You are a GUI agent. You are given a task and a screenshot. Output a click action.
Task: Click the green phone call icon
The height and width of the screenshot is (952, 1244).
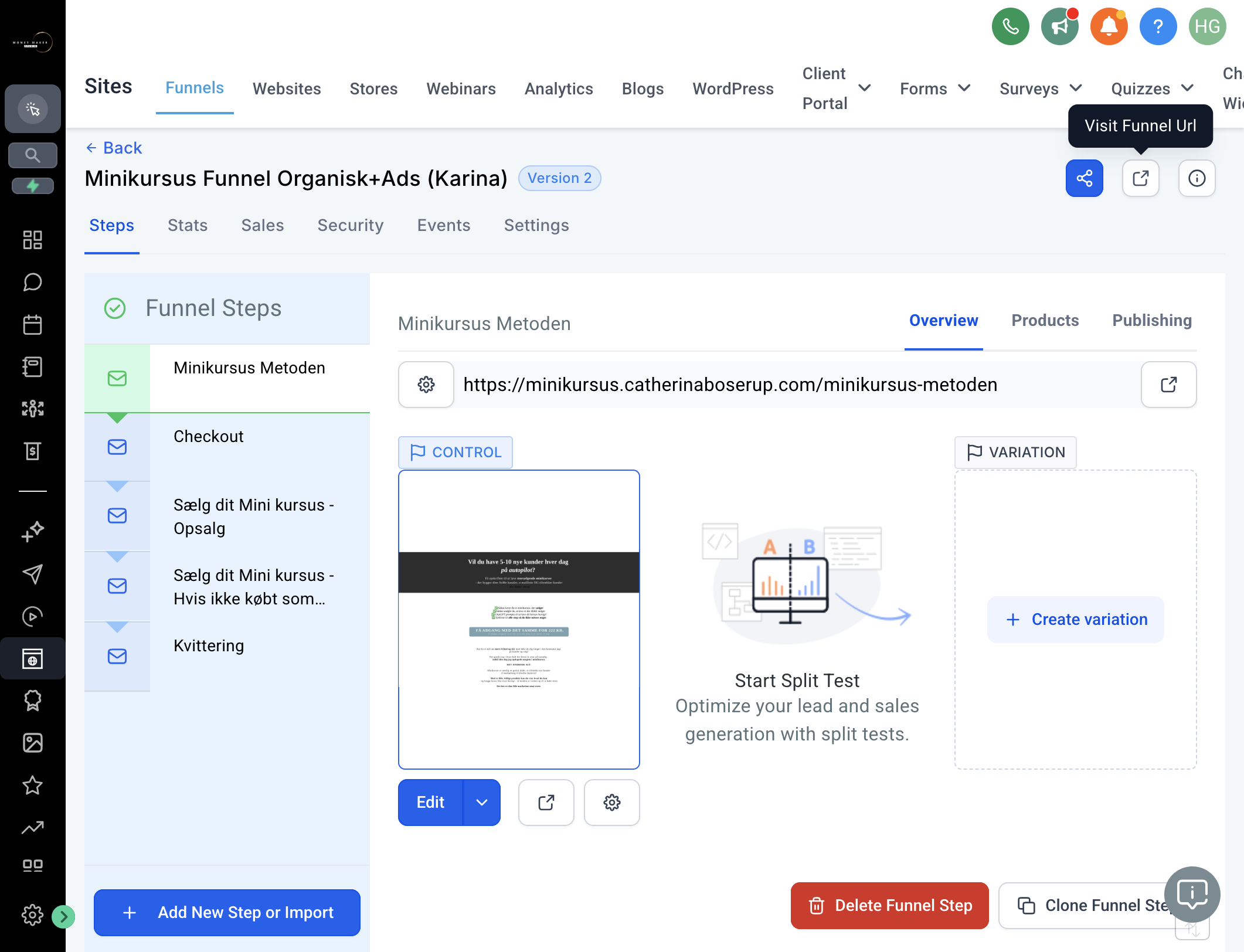(1010, 26)
